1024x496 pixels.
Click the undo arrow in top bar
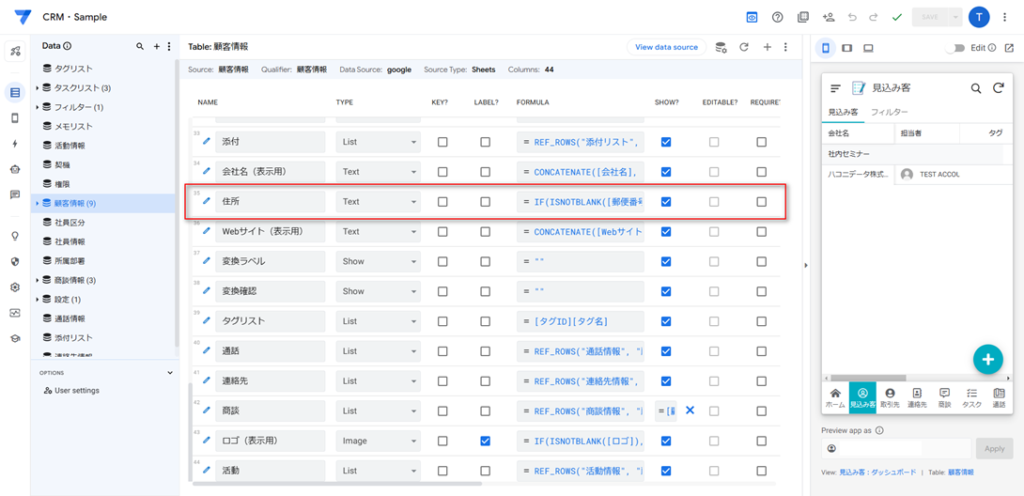pos(852,18)
